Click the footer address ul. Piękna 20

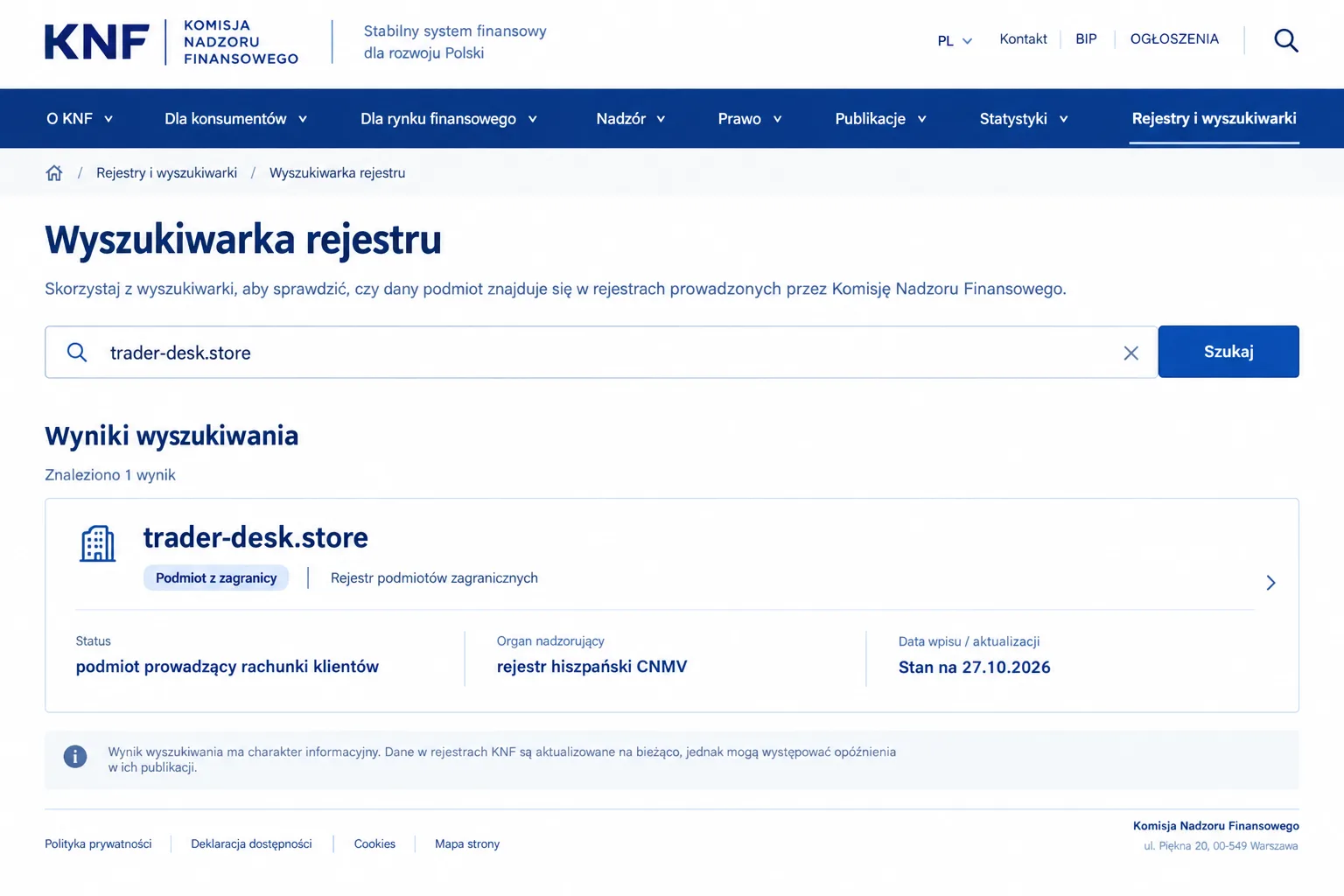pyautogui.click(x=1221, y=846)
